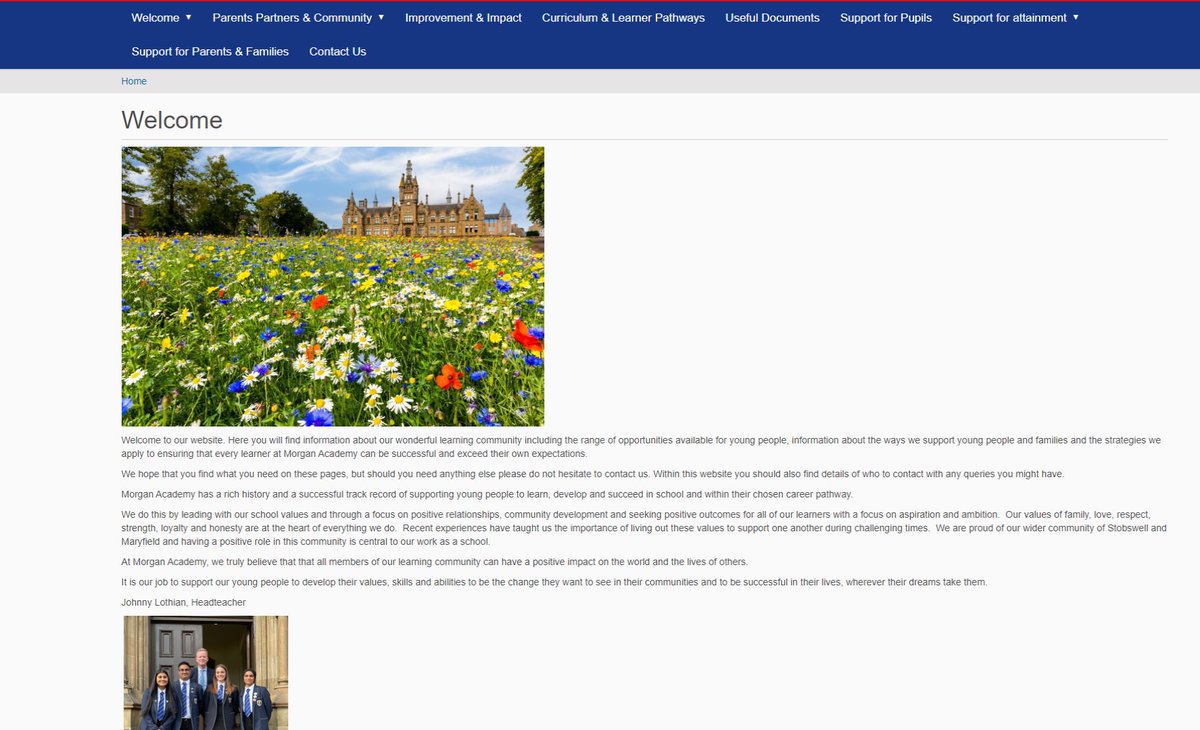This screenshot has height=730, width=1200.
Task: Open Support for attainment menu
Action: 1009,18
